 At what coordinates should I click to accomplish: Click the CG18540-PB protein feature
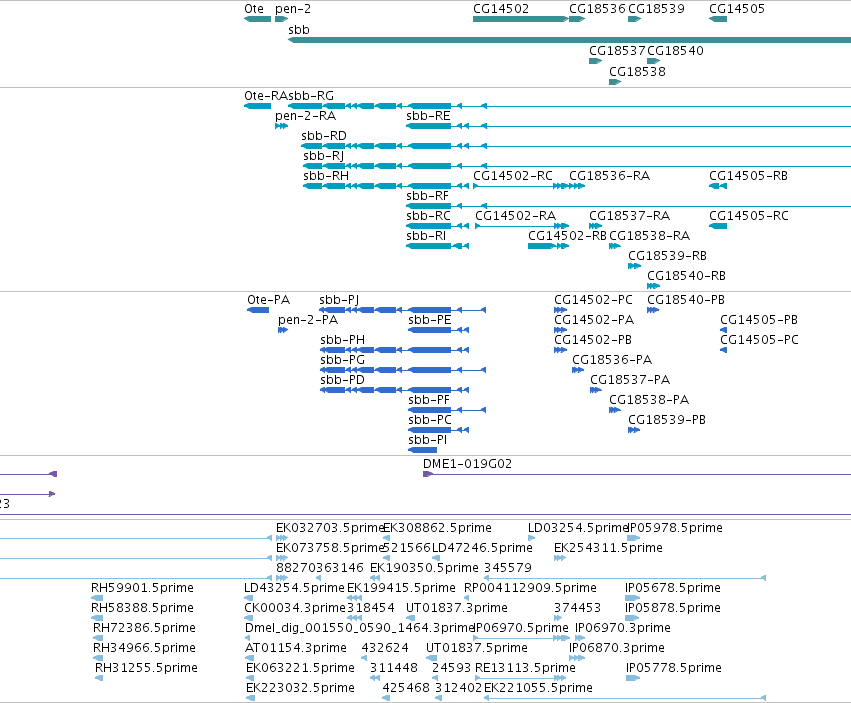(x=653, y=311)
